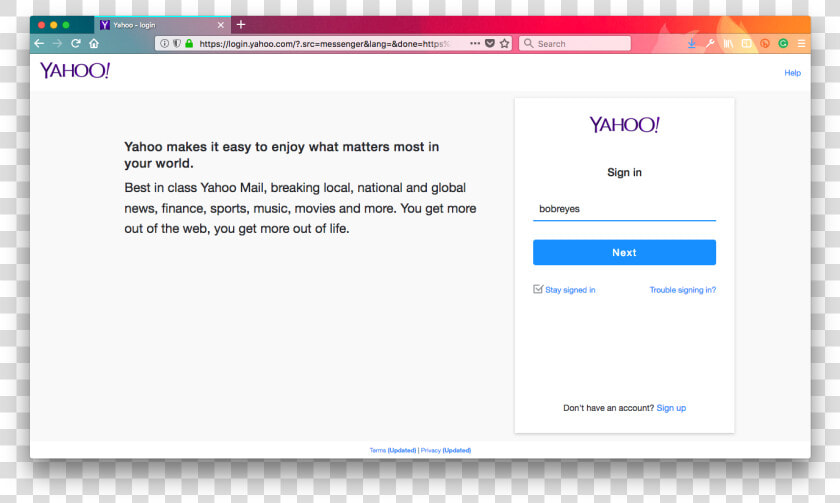This screenshot has width=840, height=503.
Task: Click the Yahoo logo in sign-in card
Action: coord(624,125)
